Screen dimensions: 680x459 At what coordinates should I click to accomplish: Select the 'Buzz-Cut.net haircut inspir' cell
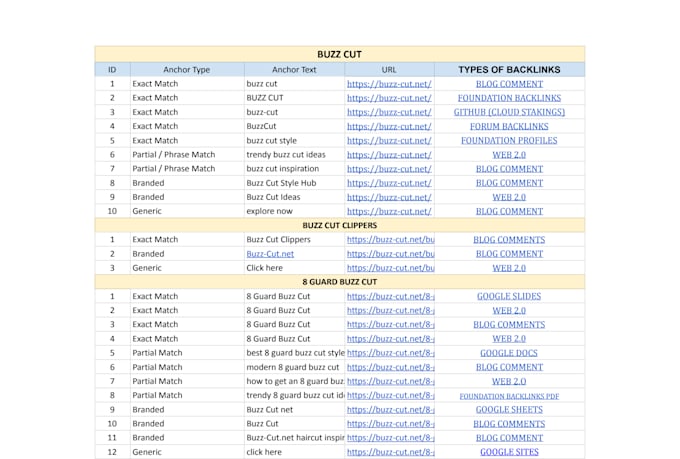tap(294, 438)
